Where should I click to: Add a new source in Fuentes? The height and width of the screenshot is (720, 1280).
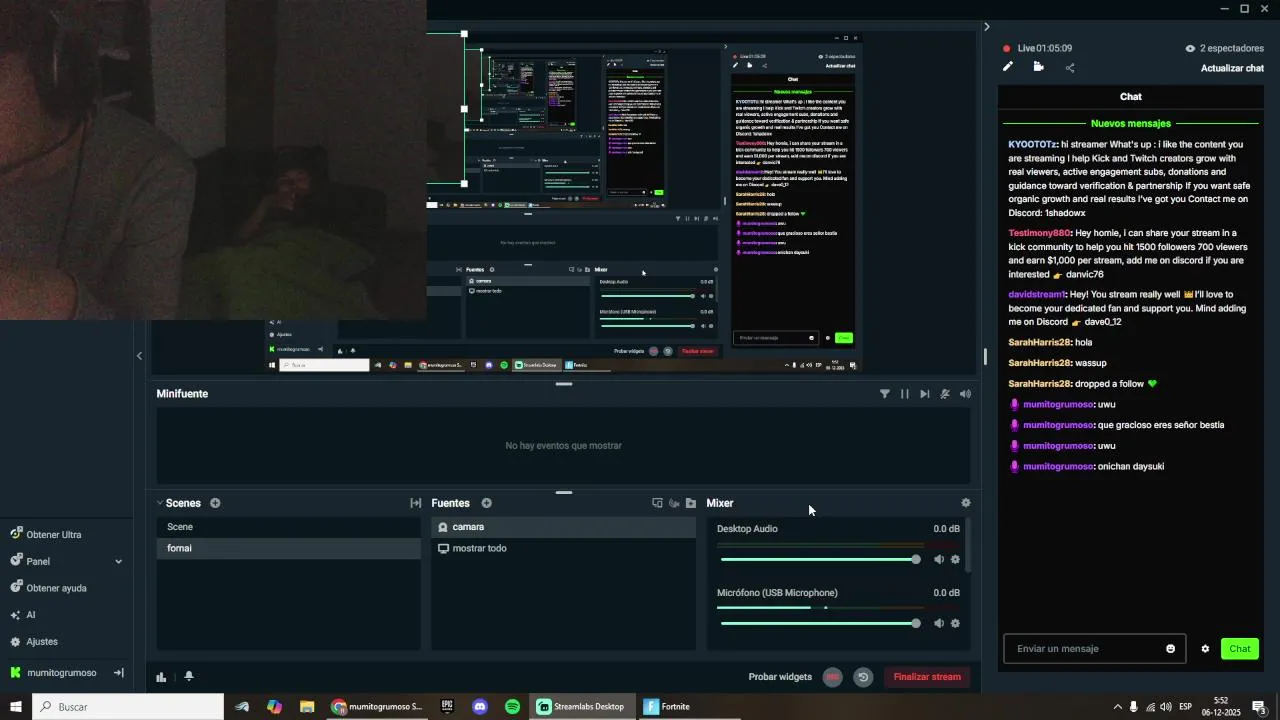[487, 503]
